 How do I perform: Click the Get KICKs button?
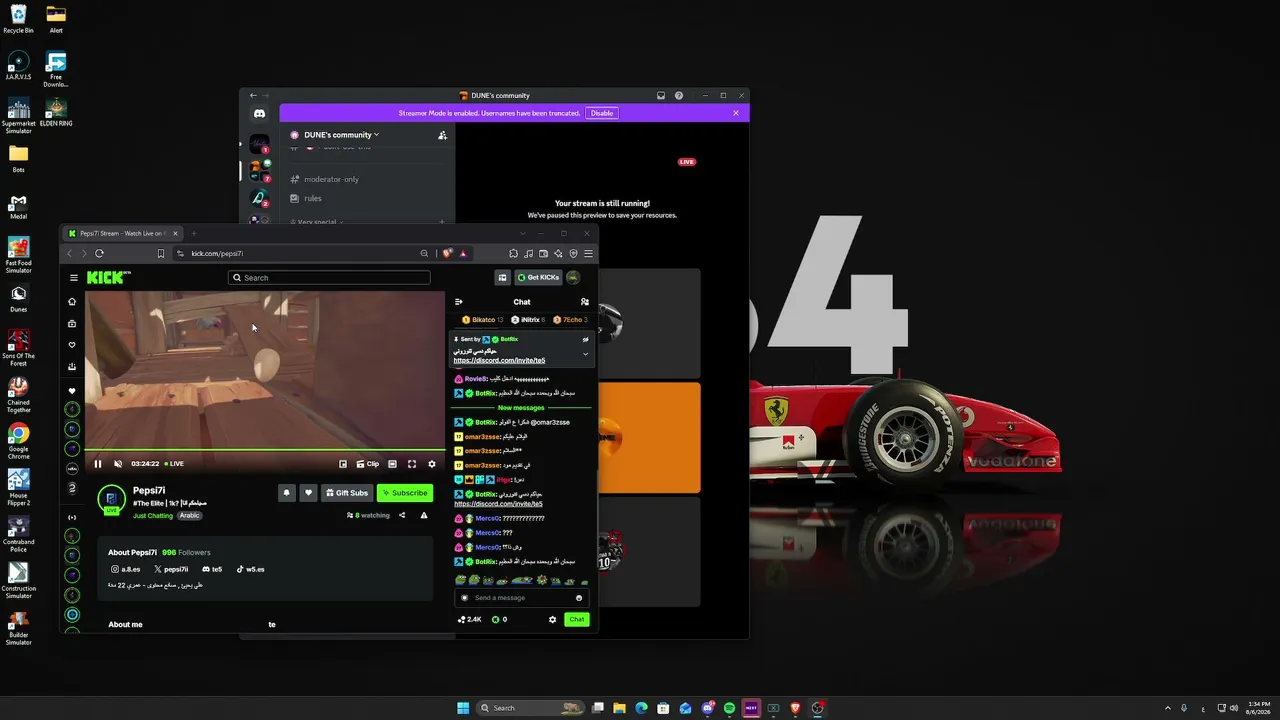(539, 278)
